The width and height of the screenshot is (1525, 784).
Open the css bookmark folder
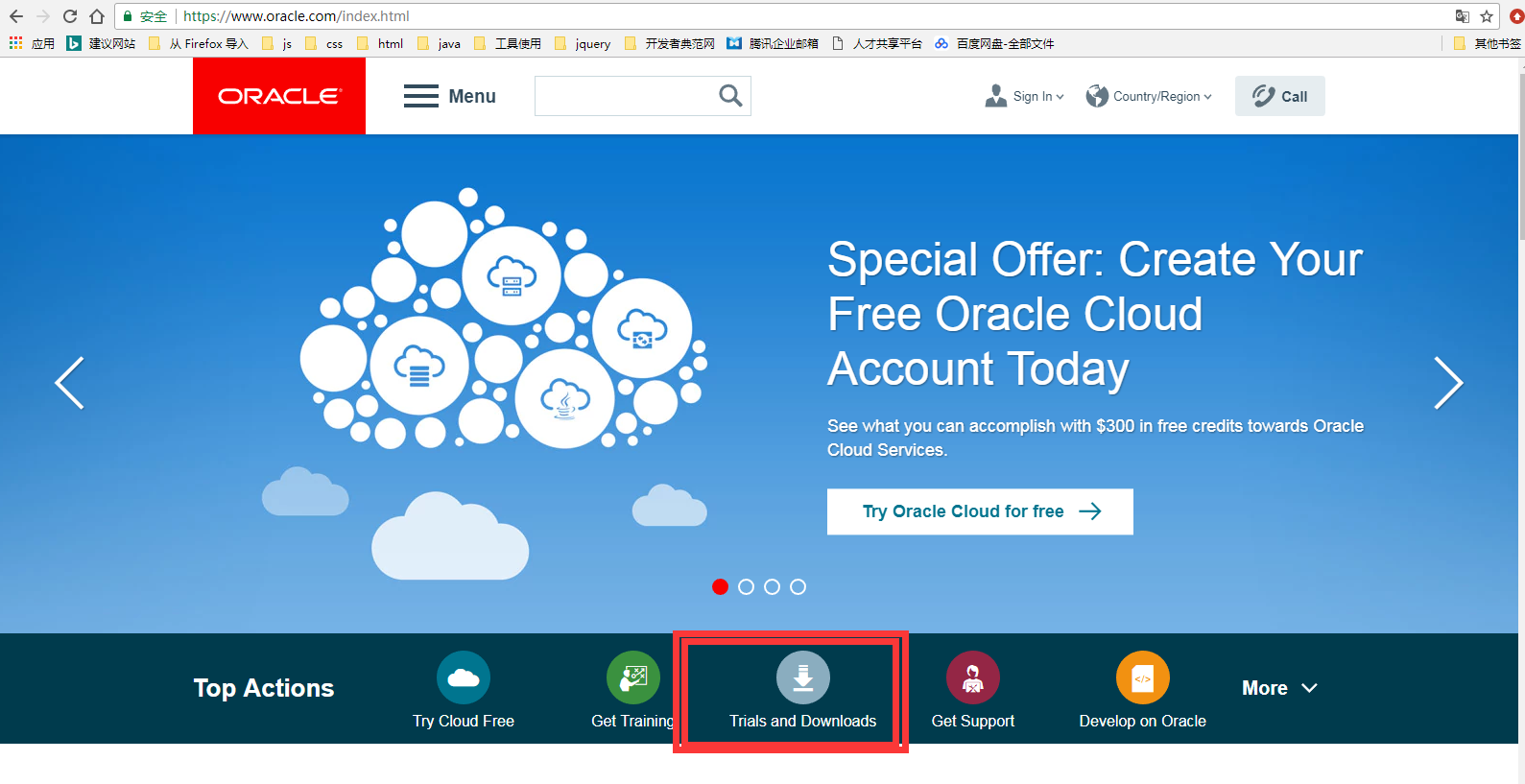[324, 43]
